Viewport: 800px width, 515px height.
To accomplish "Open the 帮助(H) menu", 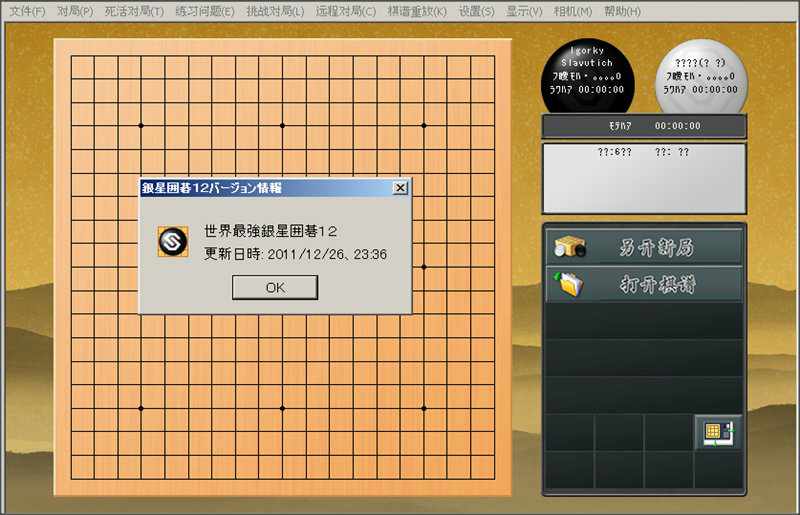I will (622, 11).
